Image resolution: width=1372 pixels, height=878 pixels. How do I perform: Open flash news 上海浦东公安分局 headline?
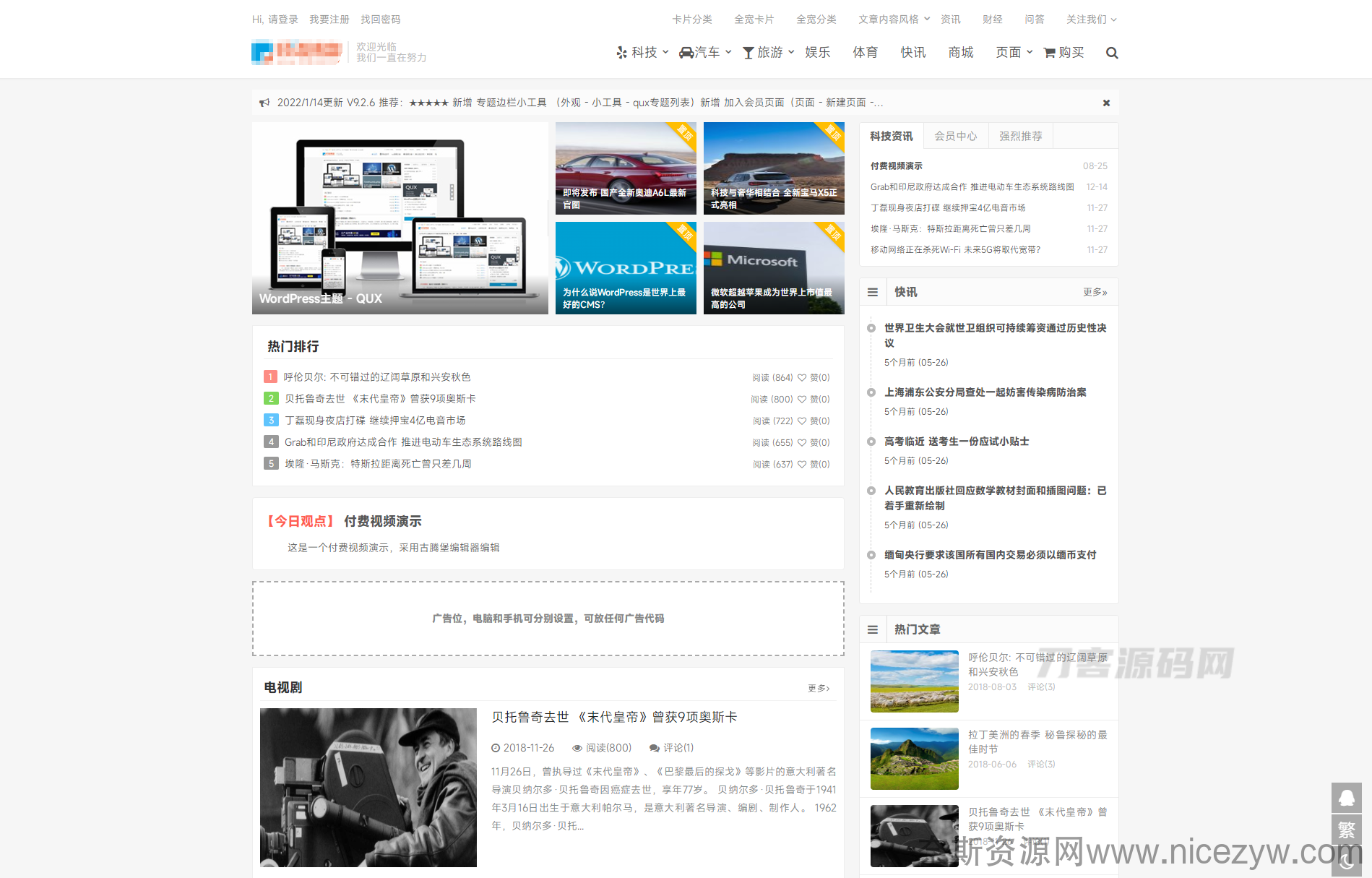(x=985, y=392)
